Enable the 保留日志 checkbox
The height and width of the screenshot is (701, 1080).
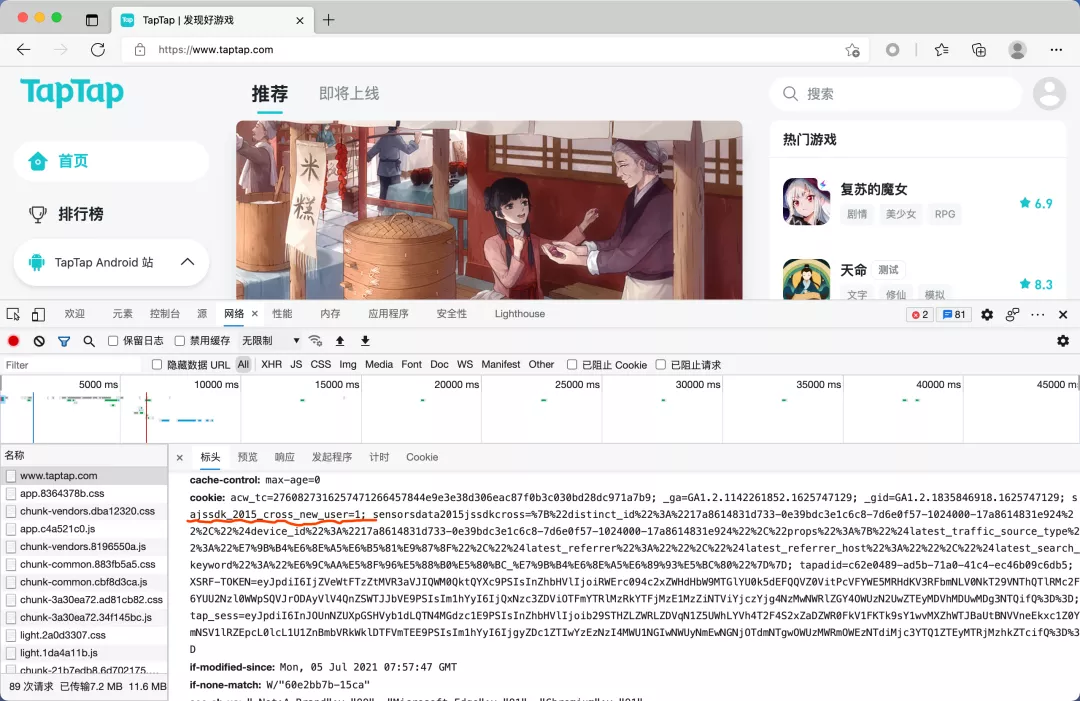[x=113, y=339]
